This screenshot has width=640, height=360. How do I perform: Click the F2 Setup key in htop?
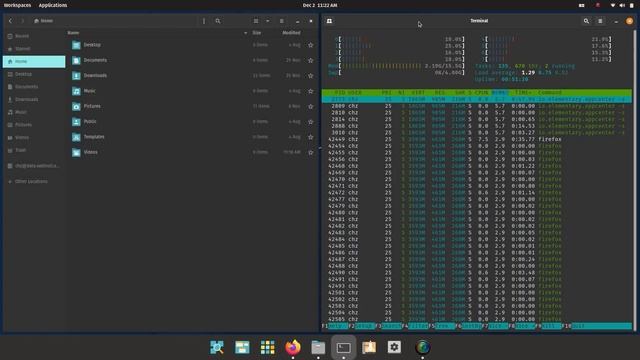click(x=362, y=326)
